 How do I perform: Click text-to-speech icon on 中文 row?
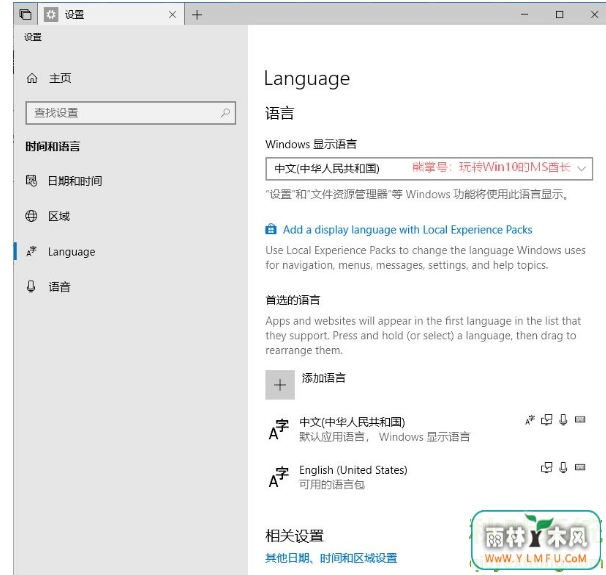546,420
